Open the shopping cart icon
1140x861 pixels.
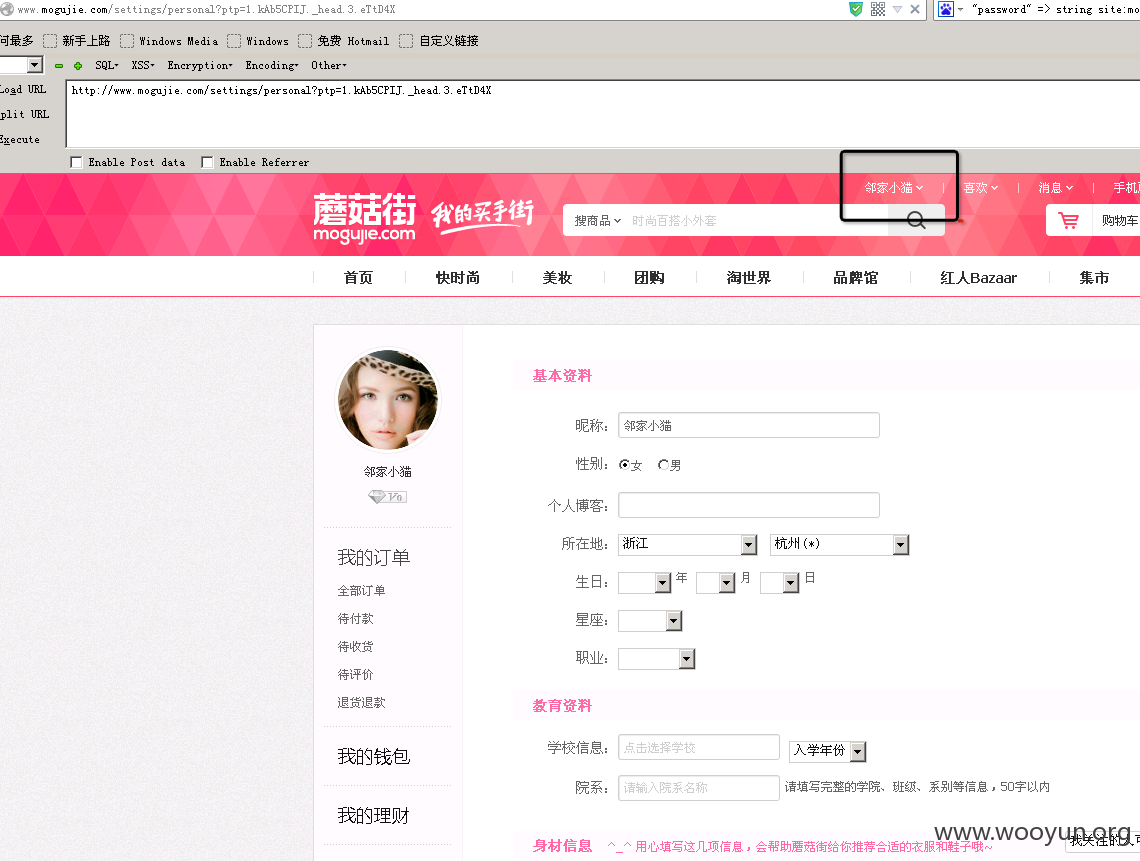(x=1068, y=220)
